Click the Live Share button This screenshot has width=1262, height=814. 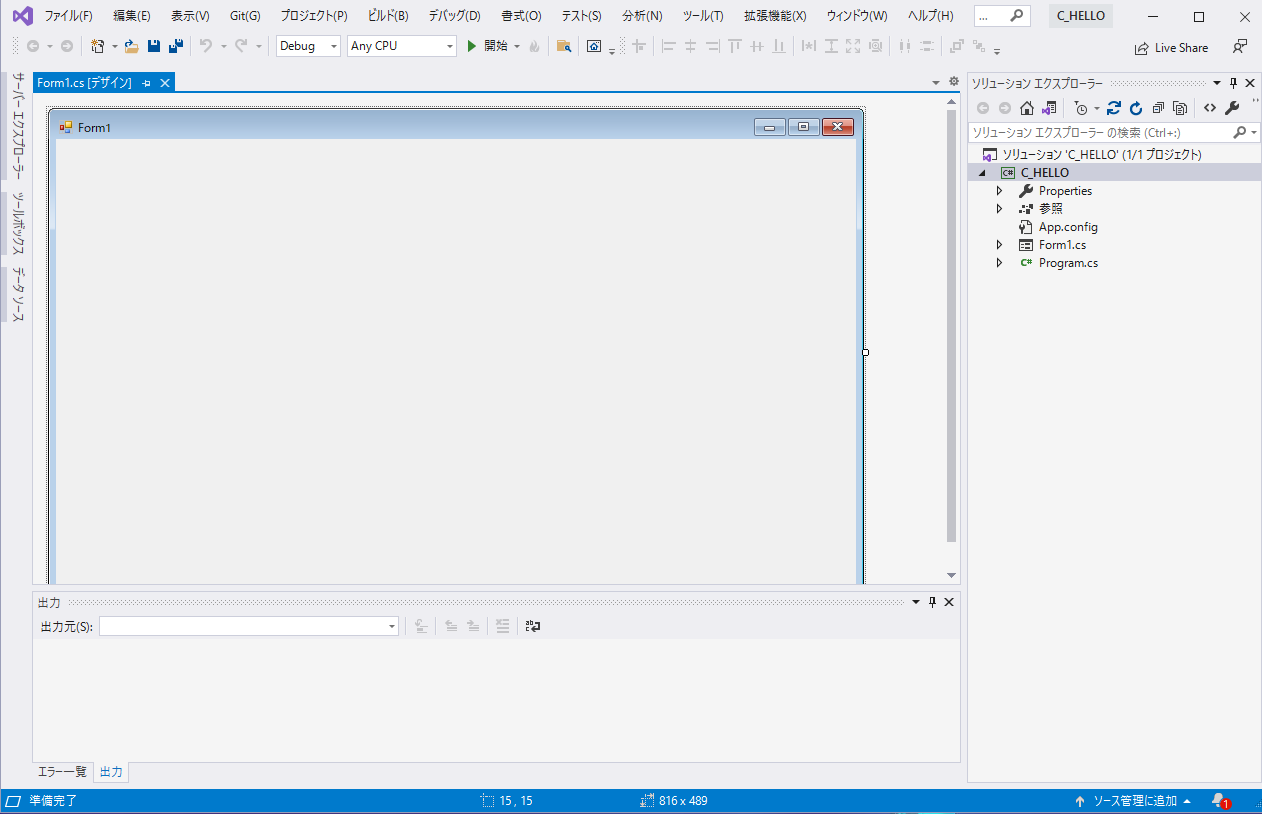tap(1171, 47)
